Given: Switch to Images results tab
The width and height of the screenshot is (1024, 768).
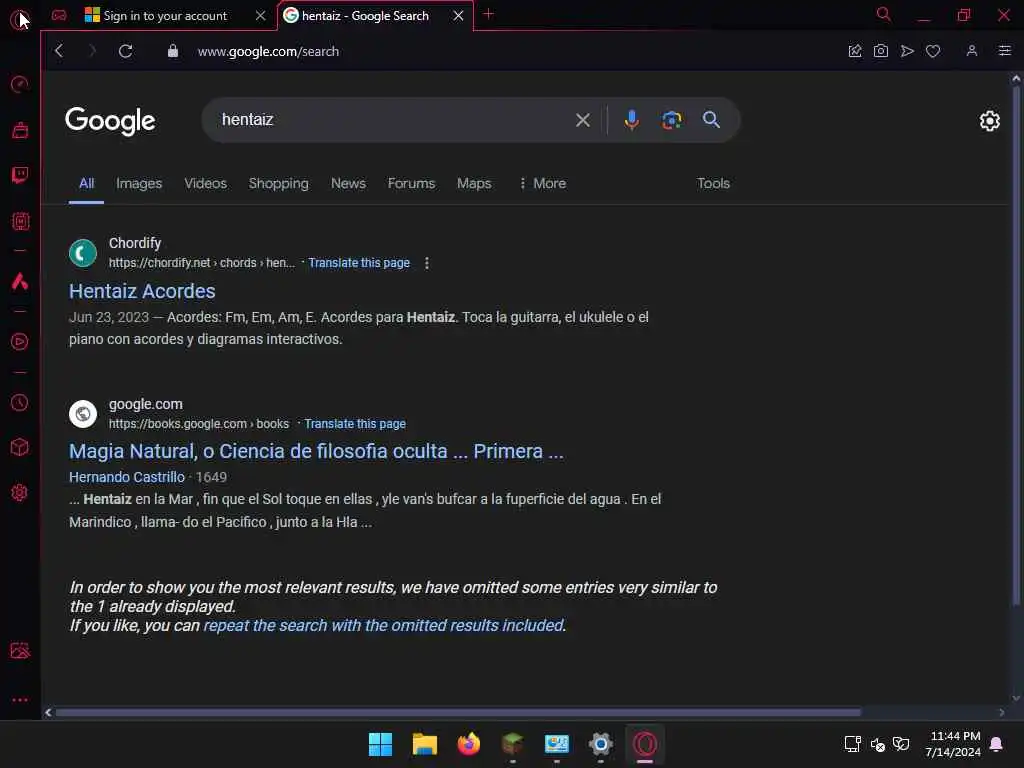Looking at the screenshot, I should point(139,184).
